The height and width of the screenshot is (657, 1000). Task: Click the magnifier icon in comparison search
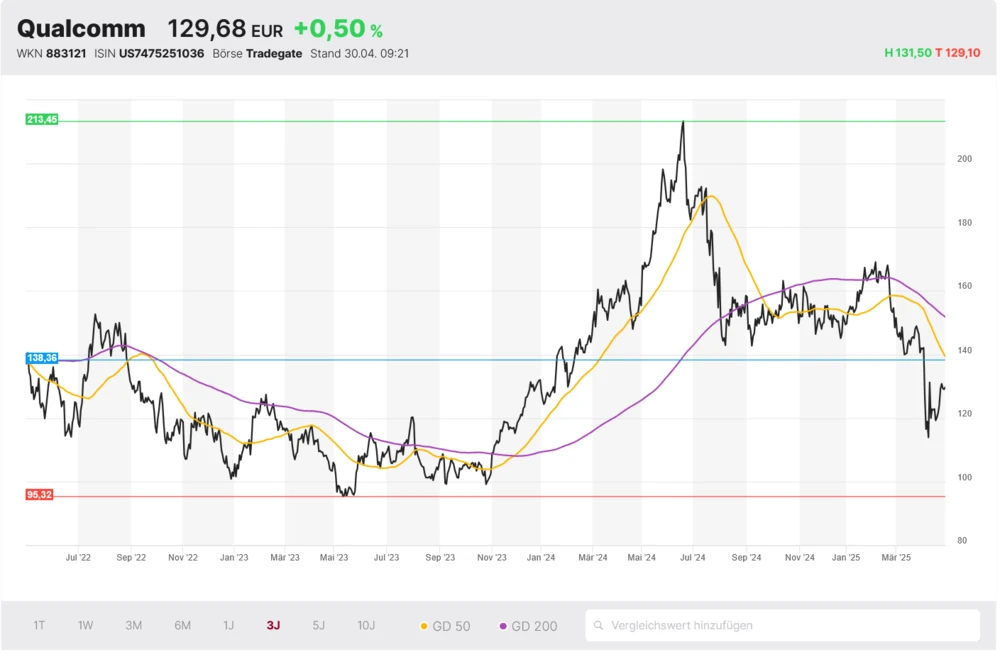coord(599,626)
